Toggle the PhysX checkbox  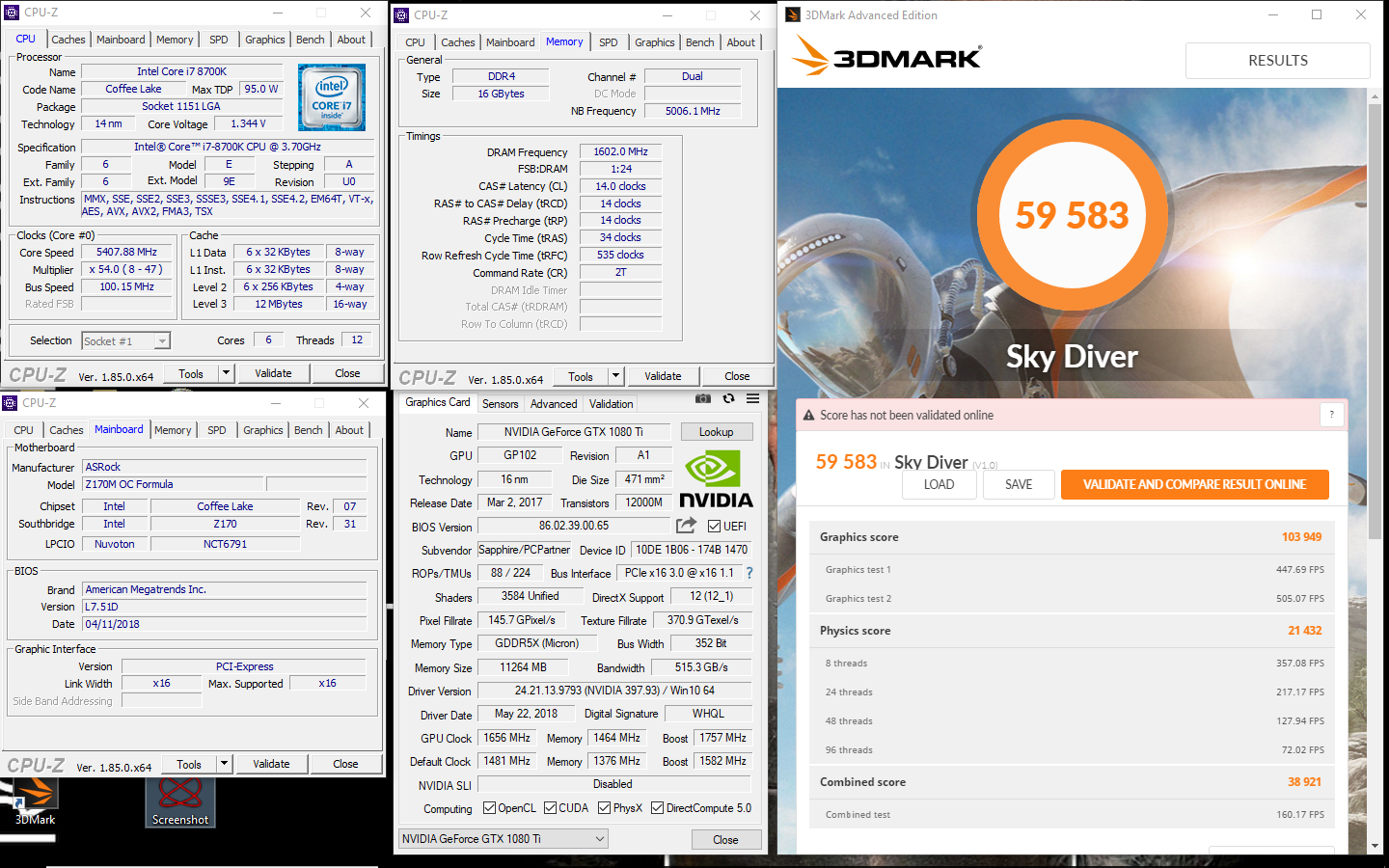coord(604,808)
